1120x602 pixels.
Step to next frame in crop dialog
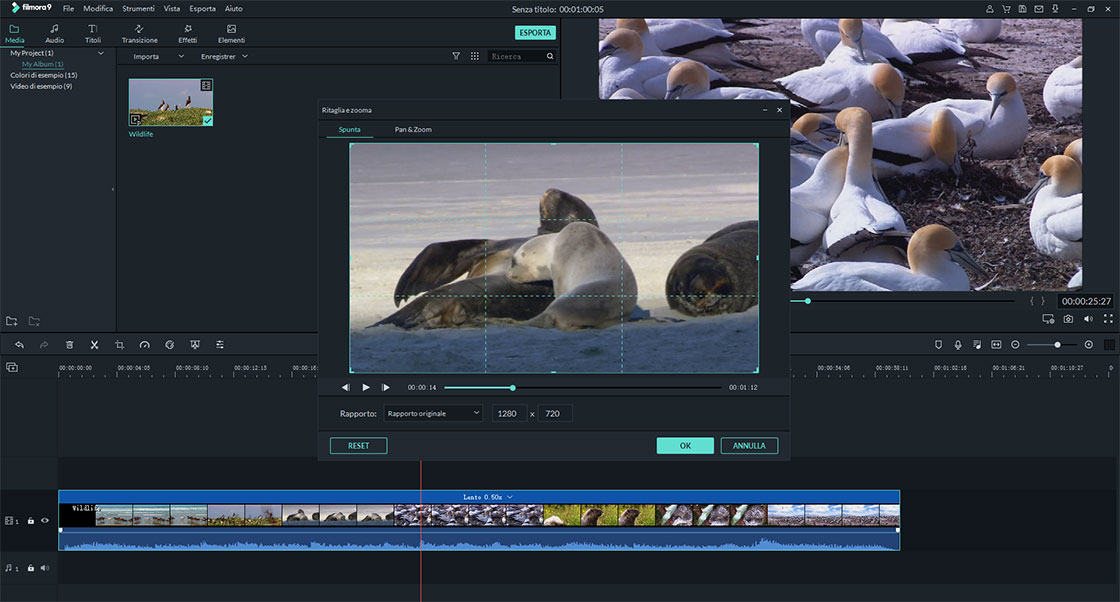tap(386, 387)
